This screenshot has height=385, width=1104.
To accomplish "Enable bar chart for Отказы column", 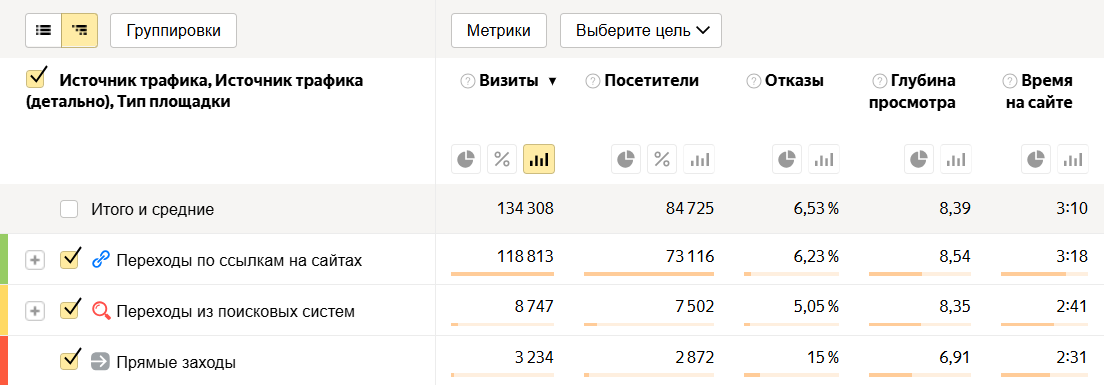I will pos(824,159).
